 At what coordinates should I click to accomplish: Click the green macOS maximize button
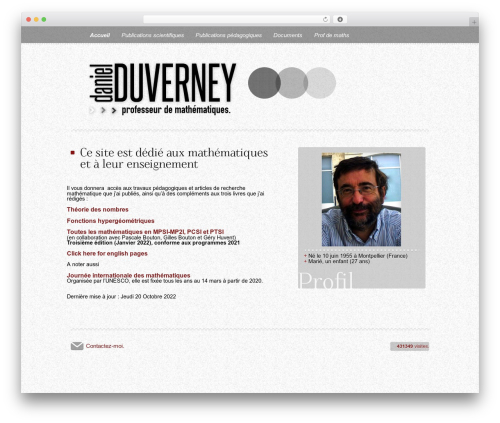coord(44,20)
